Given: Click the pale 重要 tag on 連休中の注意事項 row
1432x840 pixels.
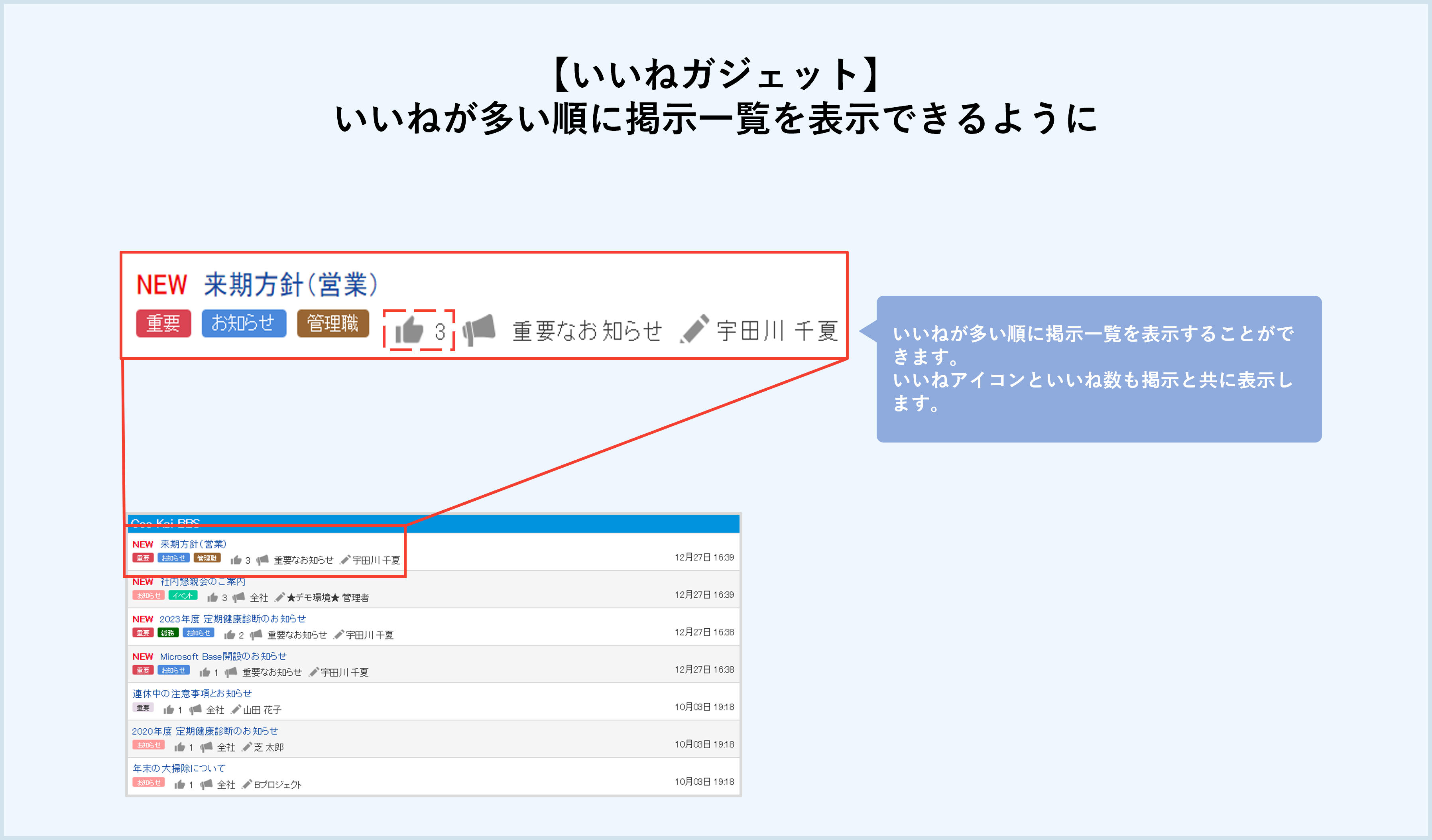Looking at the screenshot, I should [x=143, y=708].
